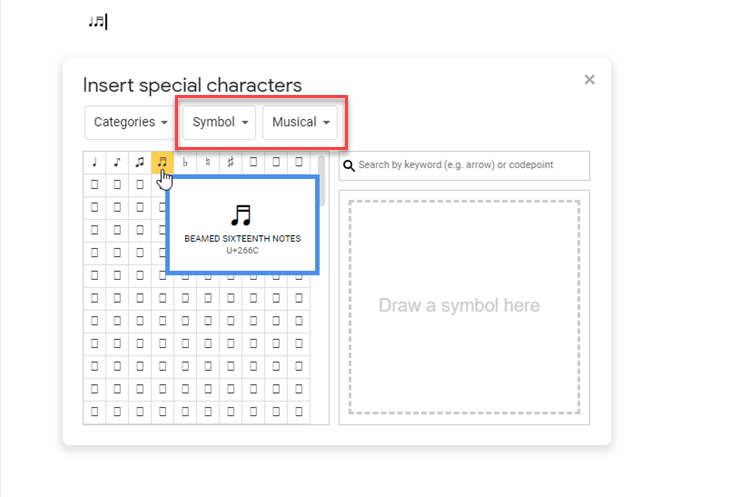Image resolution: width=740 pixels, height=497 pixels.
Task: Click the search by keyword or codepoint field
Action: click(464, 166)
